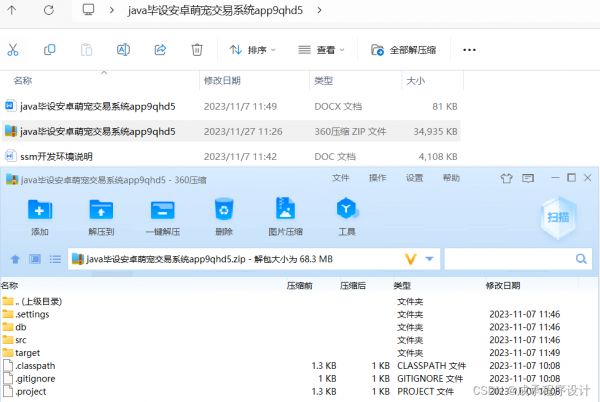
Task: Click the orange V icon in 360压缩 path bar
Action: pyautogui.click(x=411, y=259)
